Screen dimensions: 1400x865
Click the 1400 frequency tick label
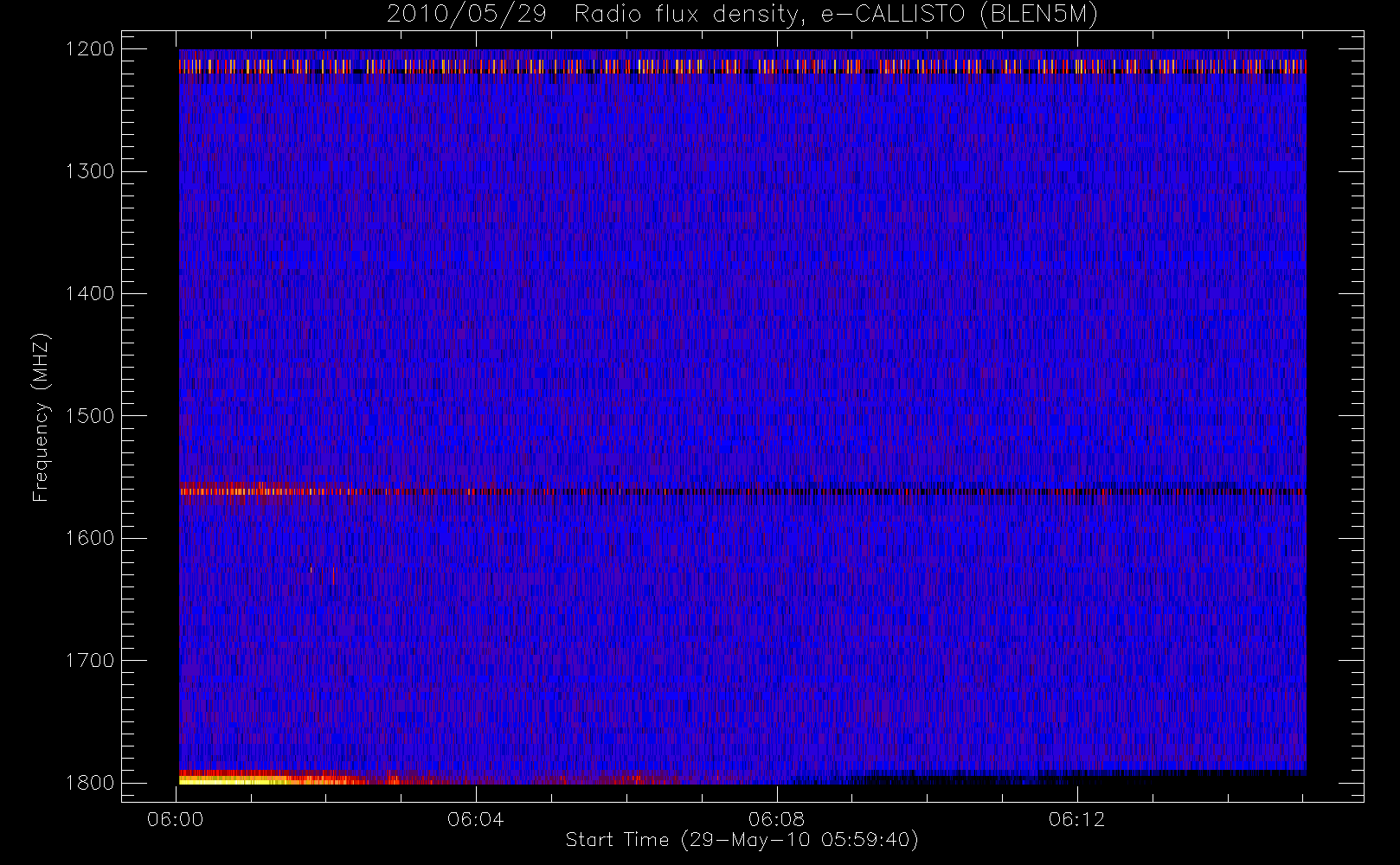pos(90,293)
